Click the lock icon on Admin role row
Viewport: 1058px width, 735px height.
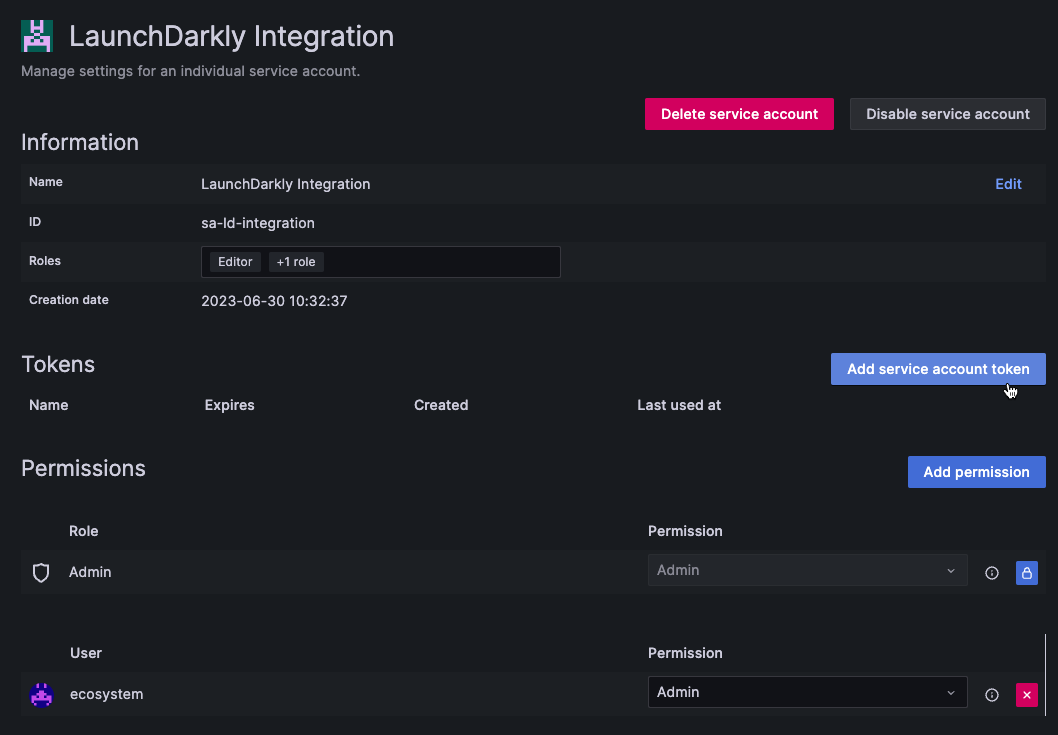click(x=1027, y=573)
